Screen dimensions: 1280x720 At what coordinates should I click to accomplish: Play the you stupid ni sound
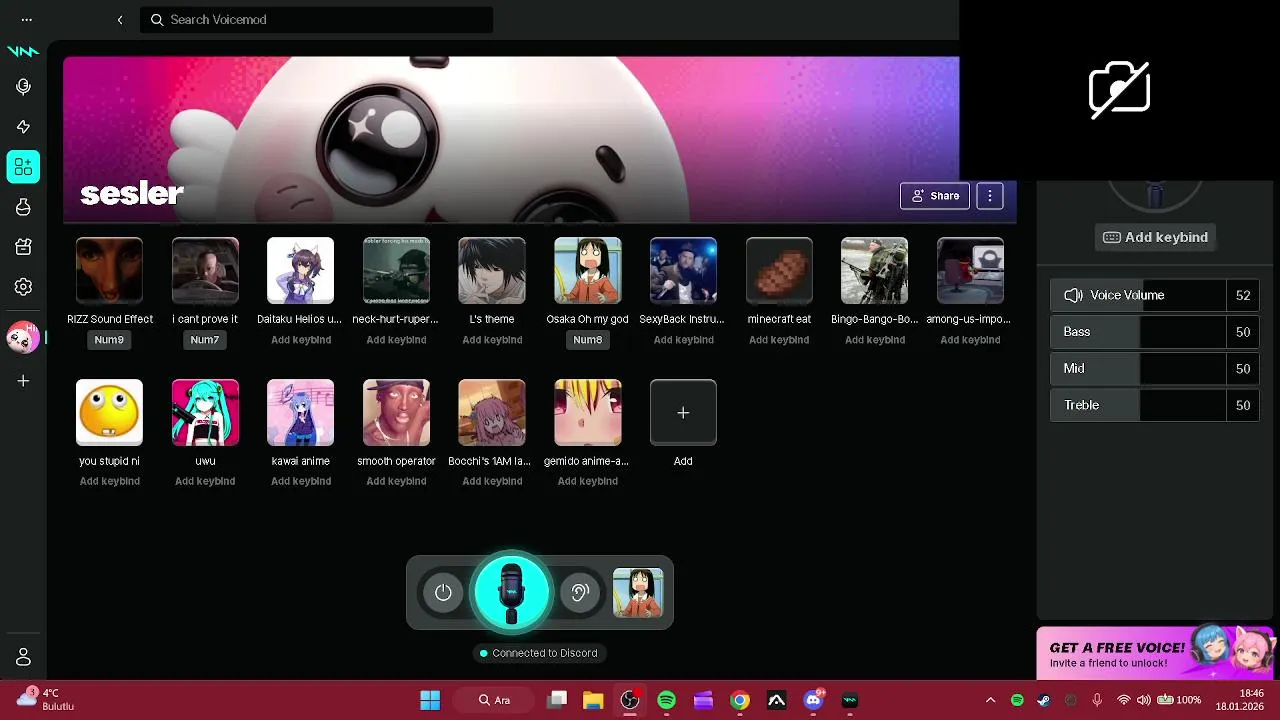pos(109,412)
